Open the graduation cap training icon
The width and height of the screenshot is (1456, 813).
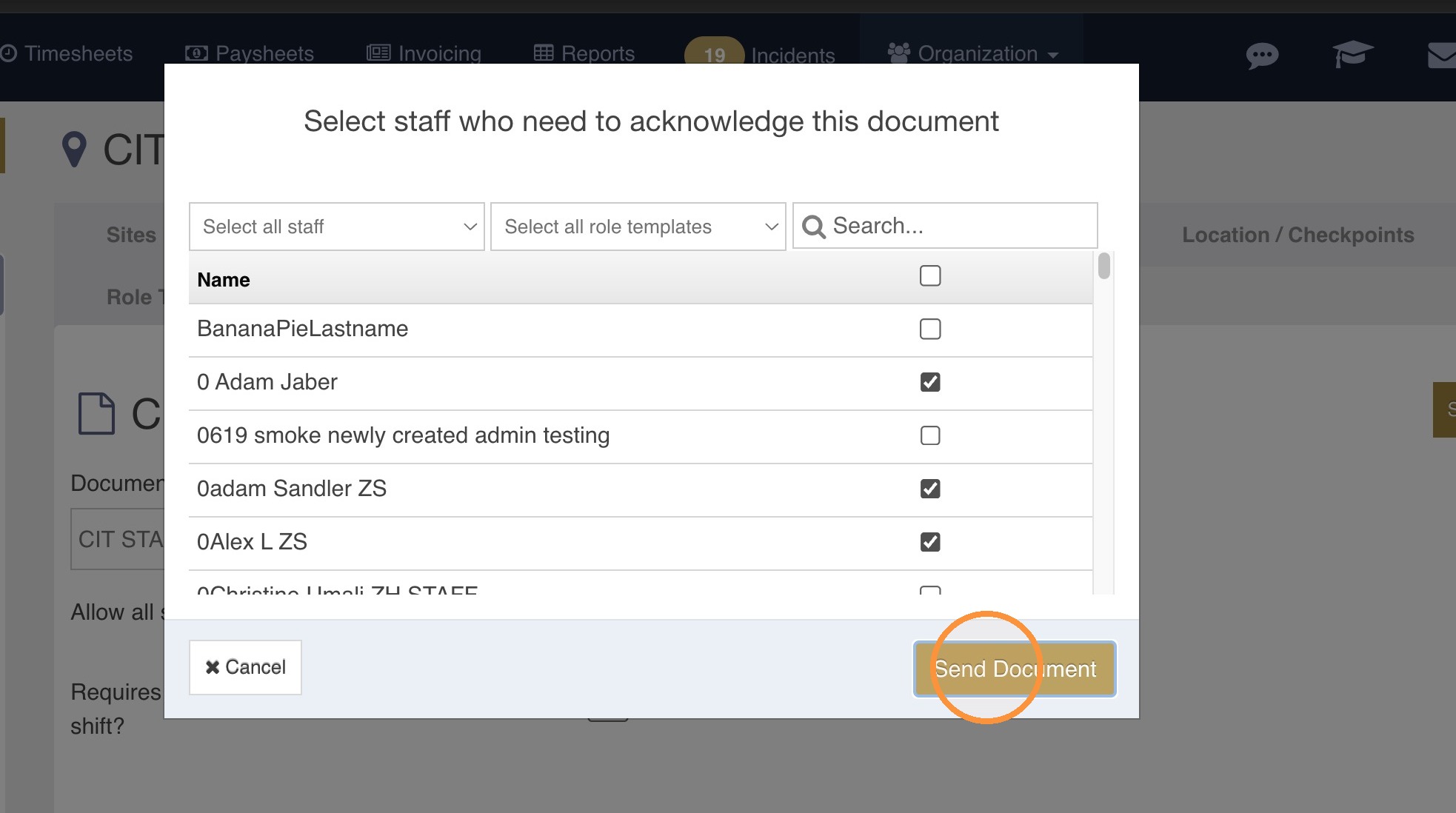point(1353,54)
